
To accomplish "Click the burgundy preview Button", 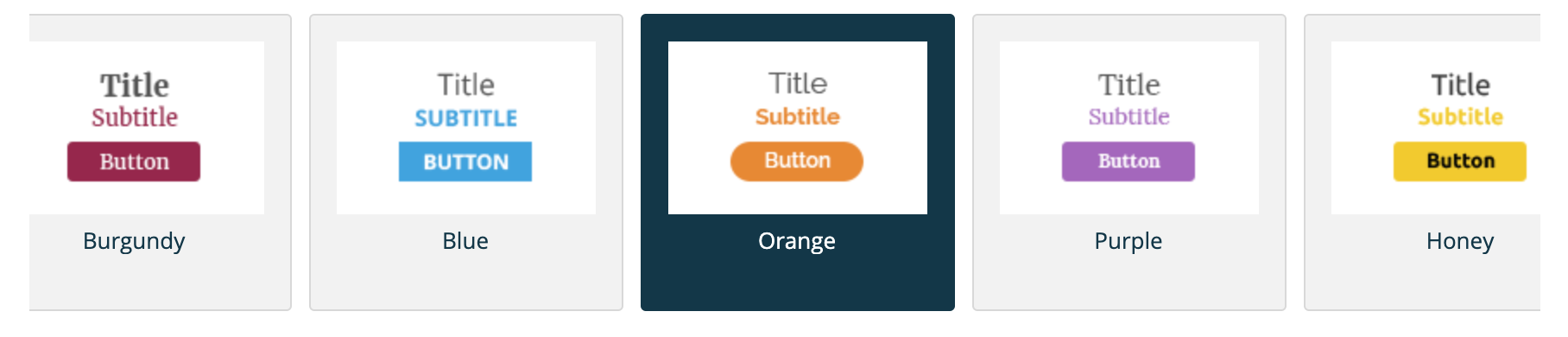I will pyautogui.click(x=134, y=162).
